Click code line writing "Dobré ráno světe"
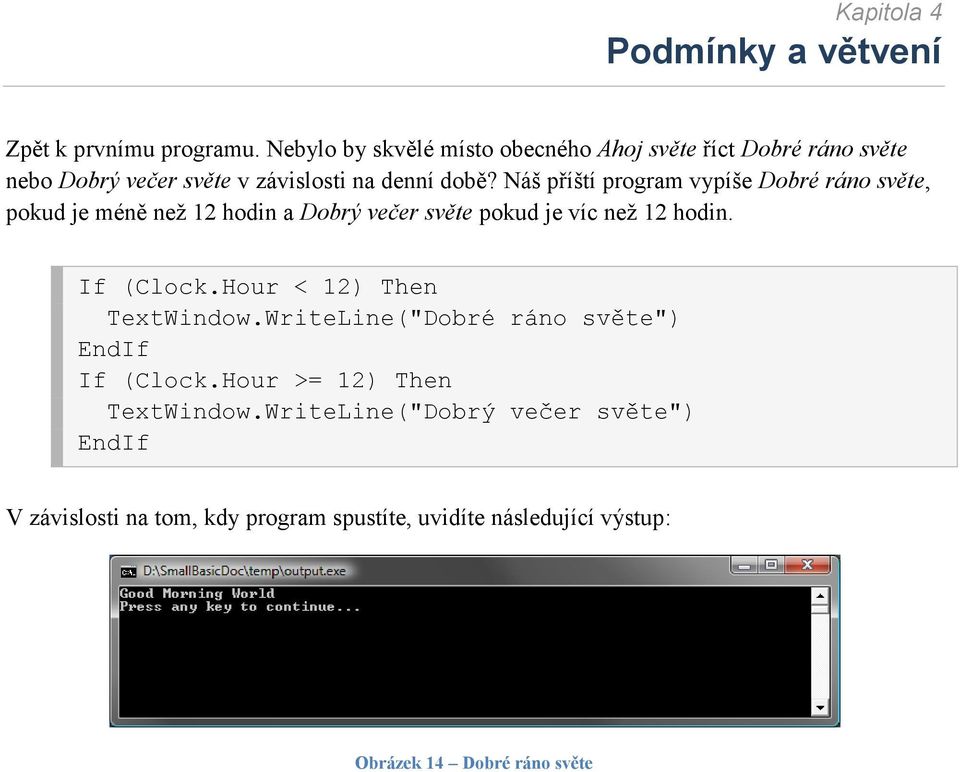Screen dimensions: 960x772 click(x=392, y=318)
